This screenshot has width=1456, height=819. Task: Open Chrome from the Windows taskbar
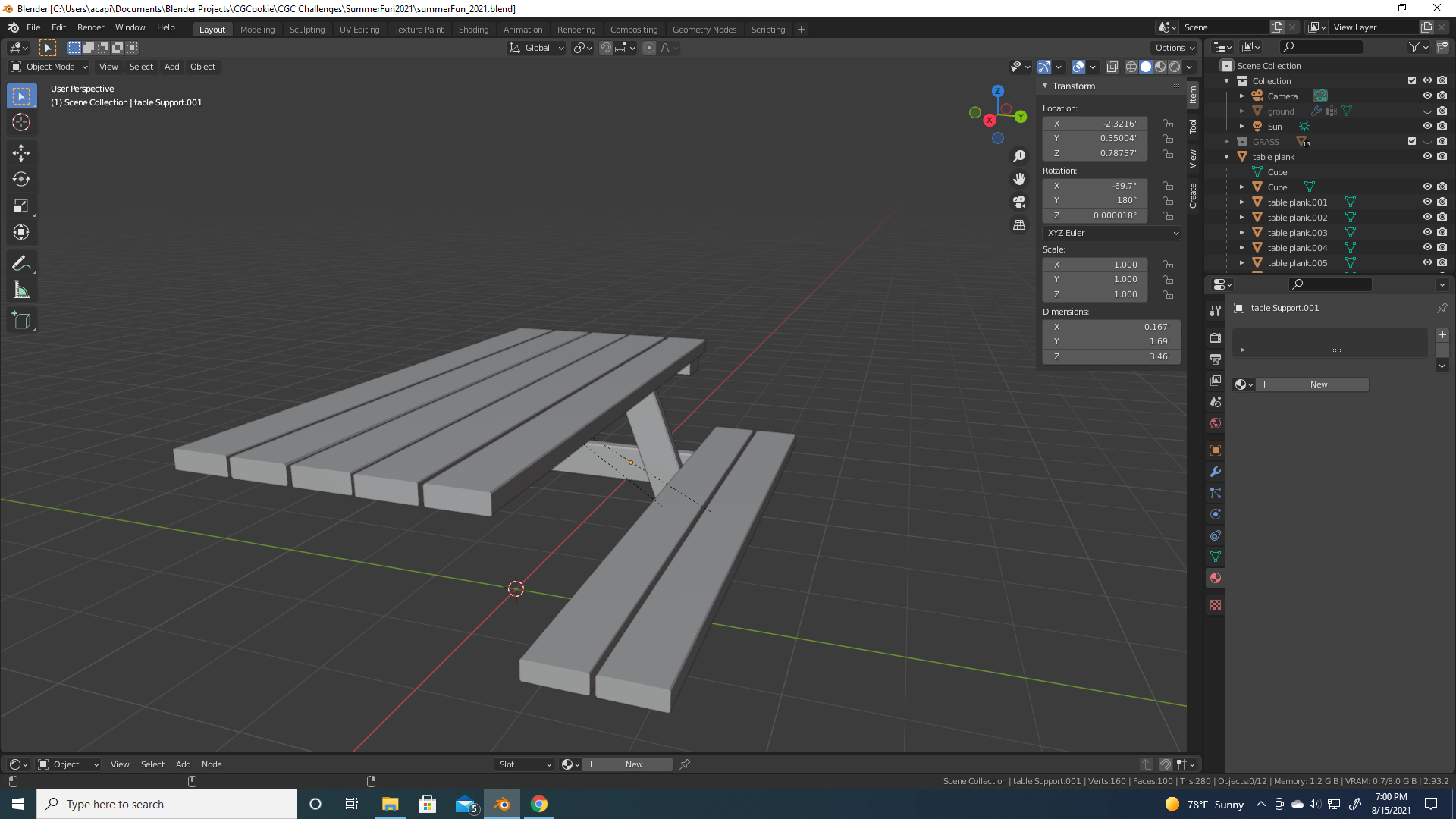point(539,804)
